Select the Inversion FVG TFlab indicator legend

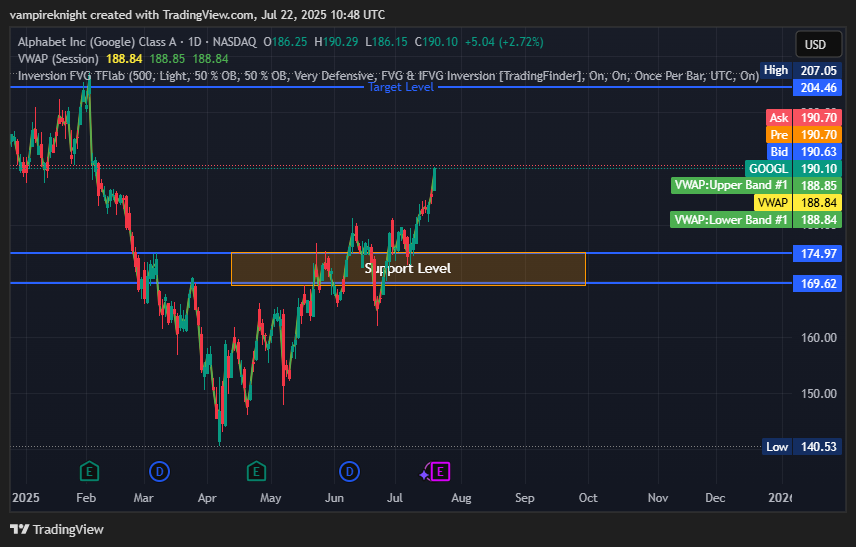point(388,76)
